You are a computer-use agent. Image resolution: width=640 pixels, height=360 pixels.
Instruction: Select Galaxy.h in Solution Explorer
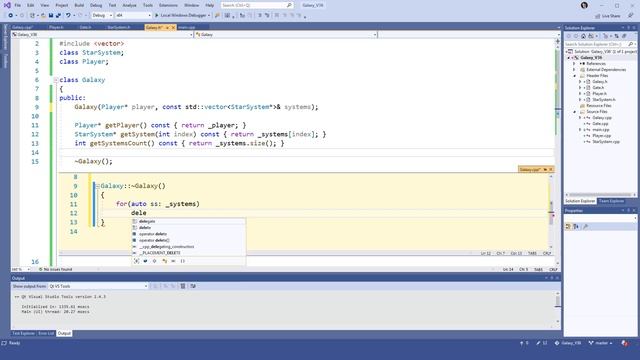click(600, 82)
